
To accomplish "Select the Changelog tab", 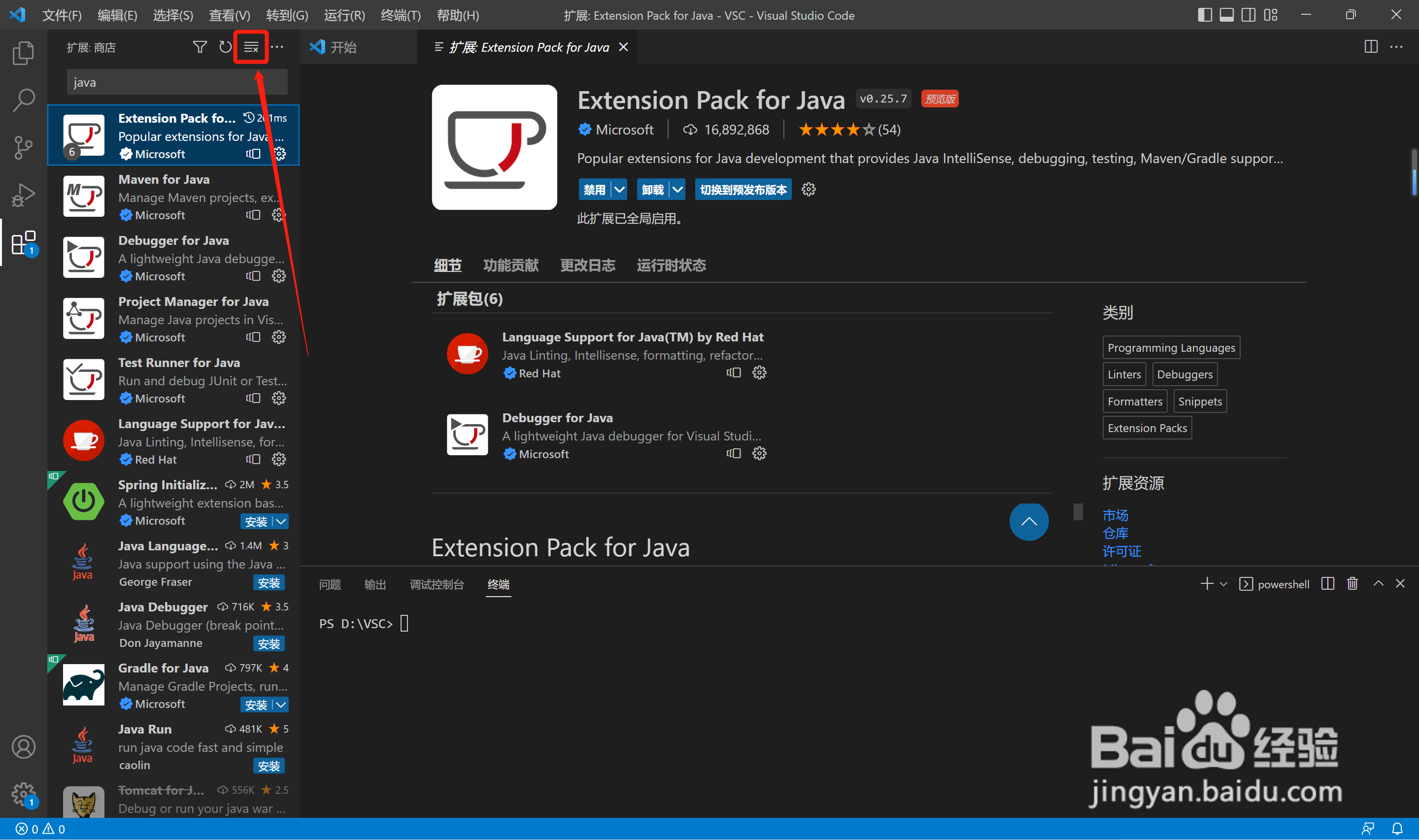I will point(587,266).
